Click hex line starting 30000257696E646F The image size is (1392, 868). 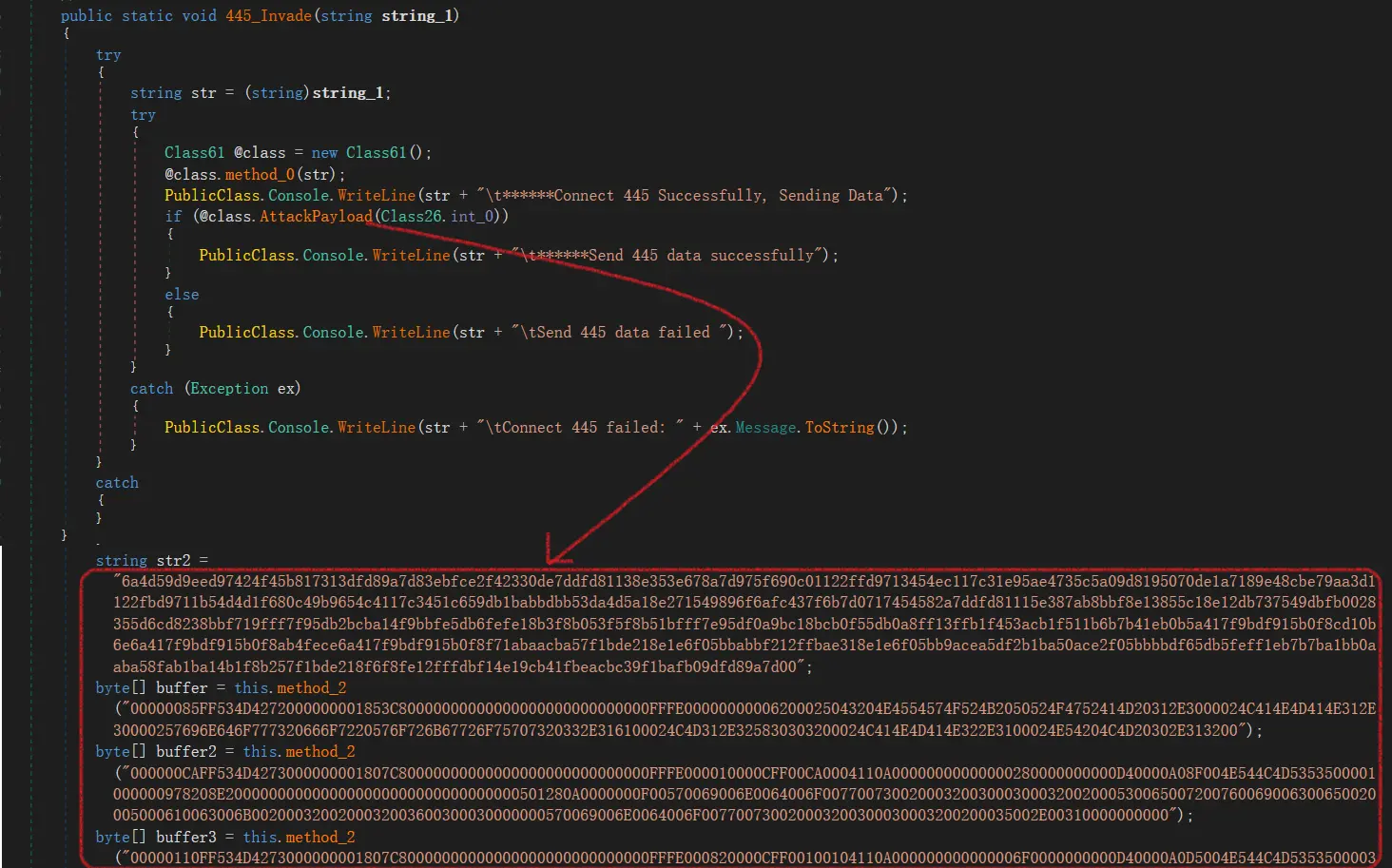688,731
